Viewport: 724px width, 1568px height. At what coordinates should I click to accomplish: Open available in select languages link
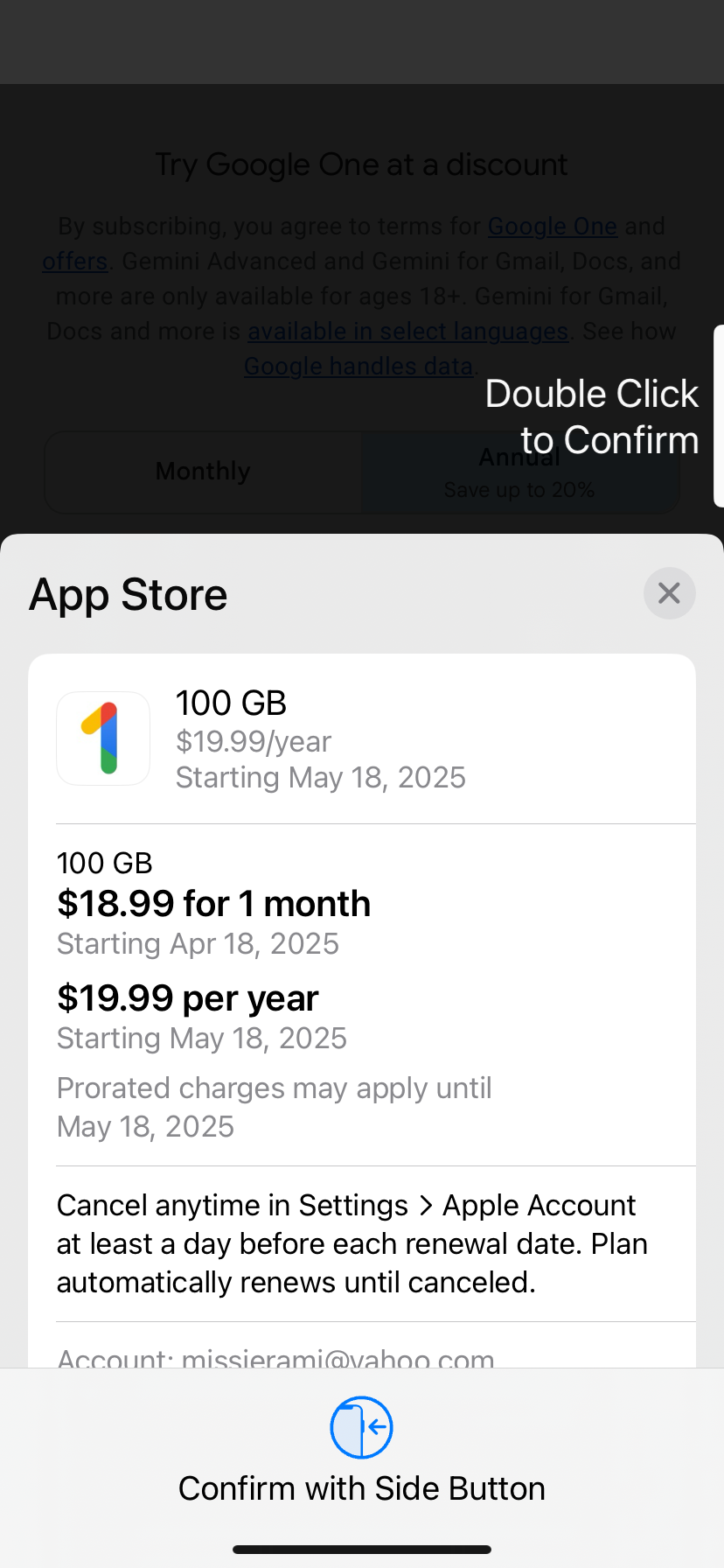407,331
